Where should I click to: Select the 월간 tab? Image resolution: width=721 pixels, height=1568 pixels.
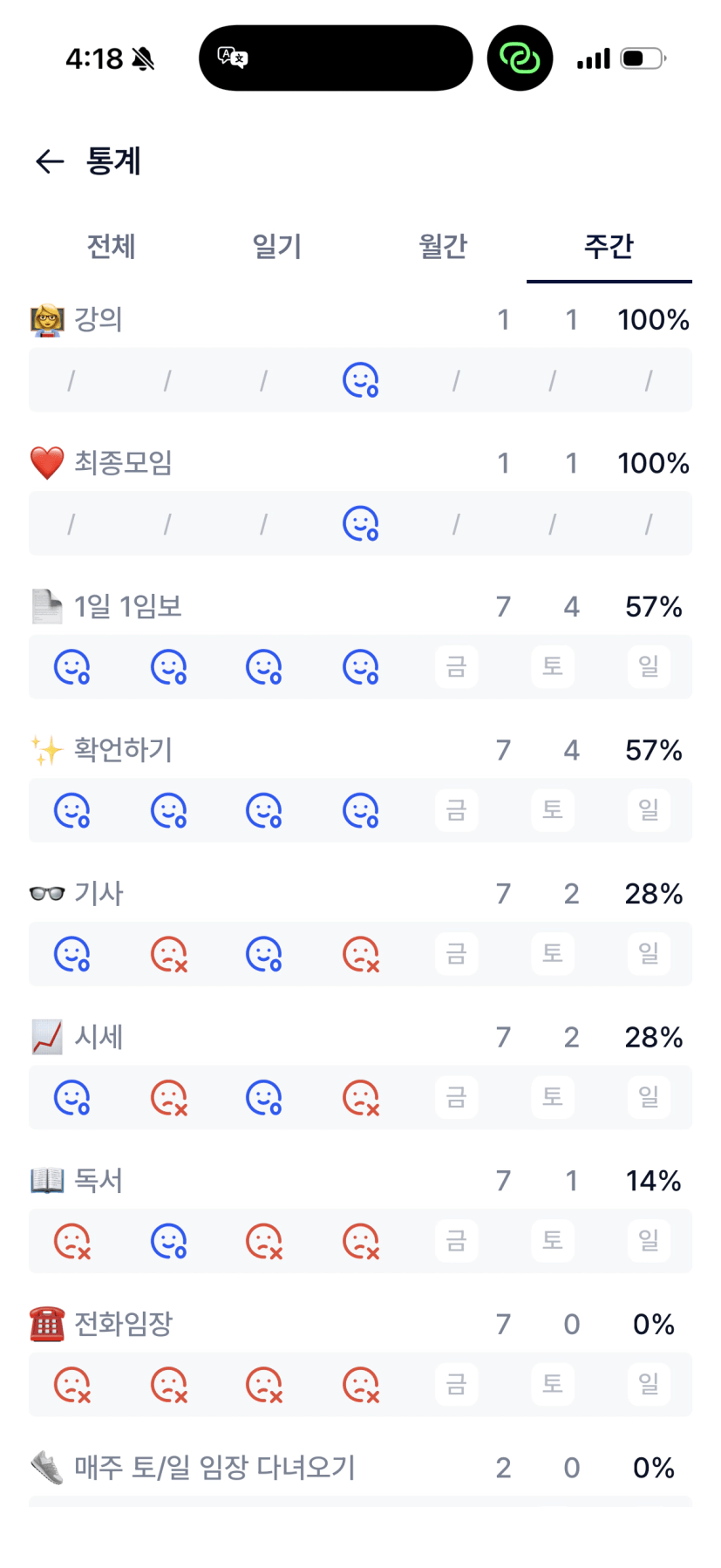pos(443,247)
